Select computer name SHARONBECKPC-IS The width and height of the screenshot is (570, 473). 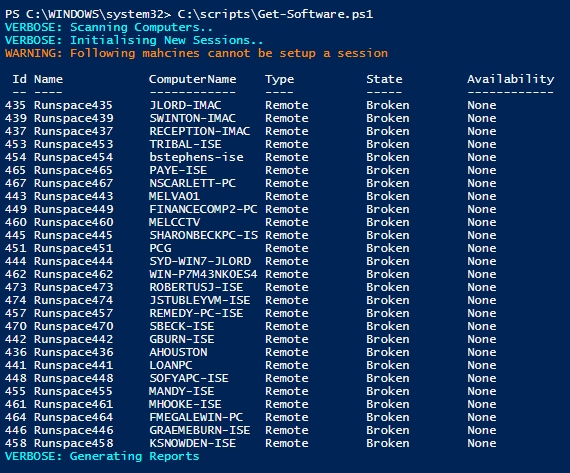(x=204, y=235)
